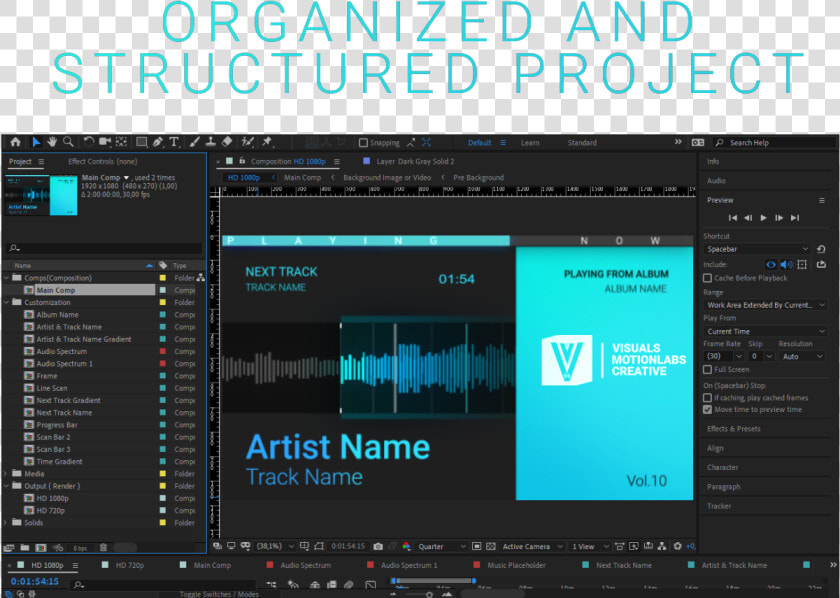Viewport: 840px width, 598px height.
Task: Enable Cache Before Playback
Action: pos(707,278)
